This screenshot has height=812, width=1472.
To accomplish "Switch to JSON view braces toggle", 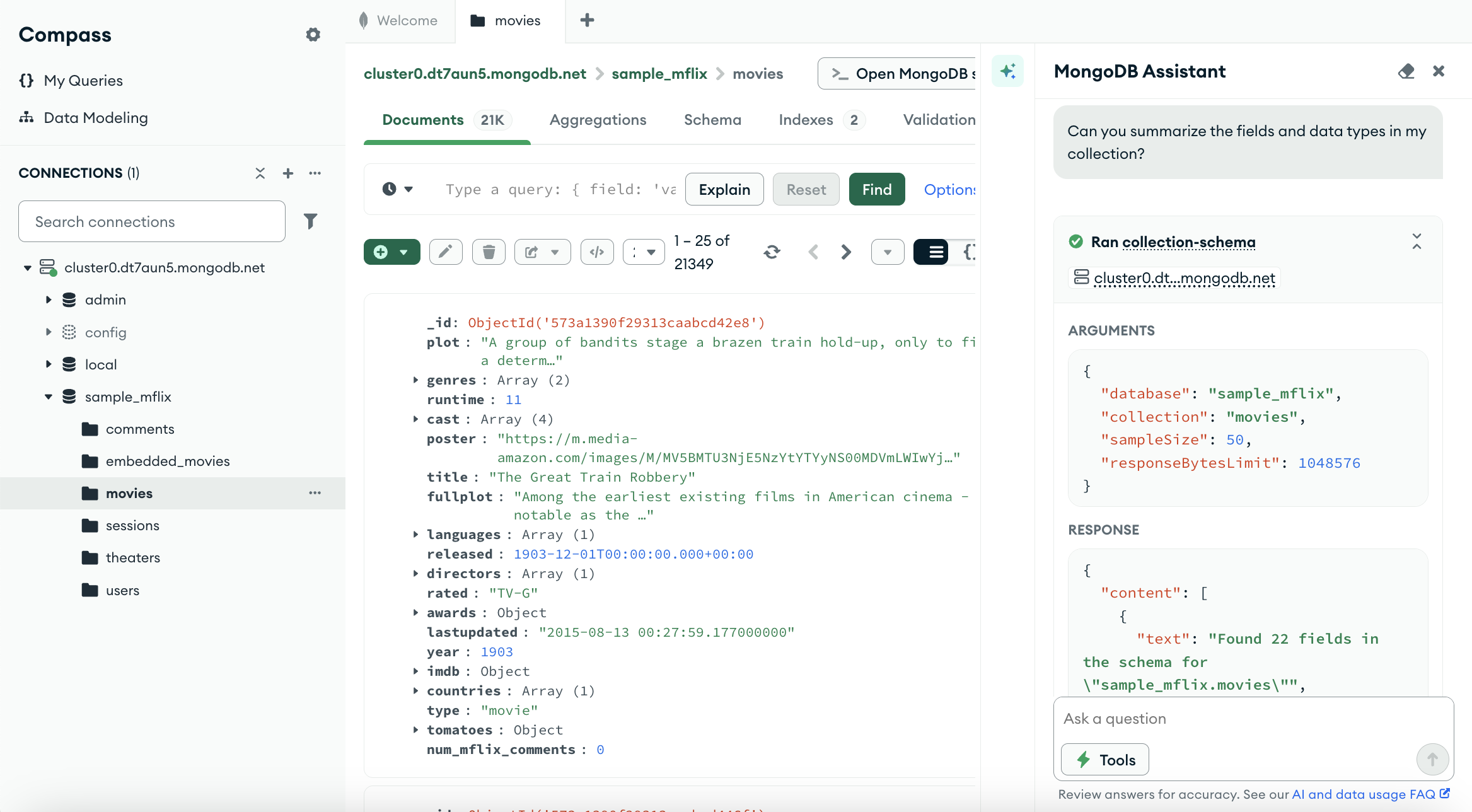I will [968, 252].
